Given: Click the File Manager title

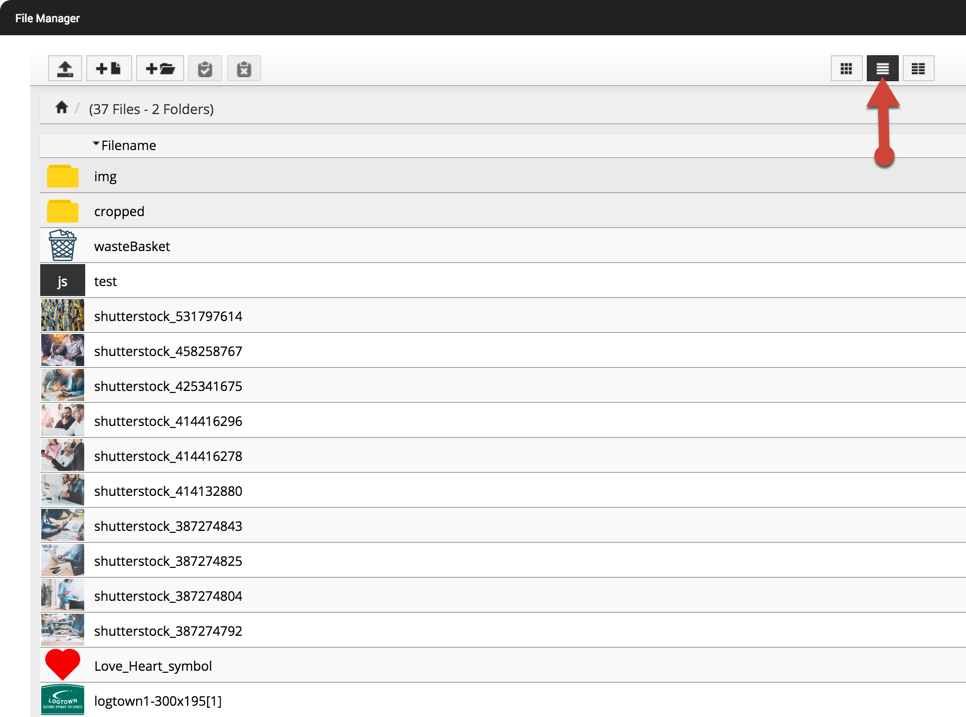Looking at the screenshot, I should pos(47,18).
